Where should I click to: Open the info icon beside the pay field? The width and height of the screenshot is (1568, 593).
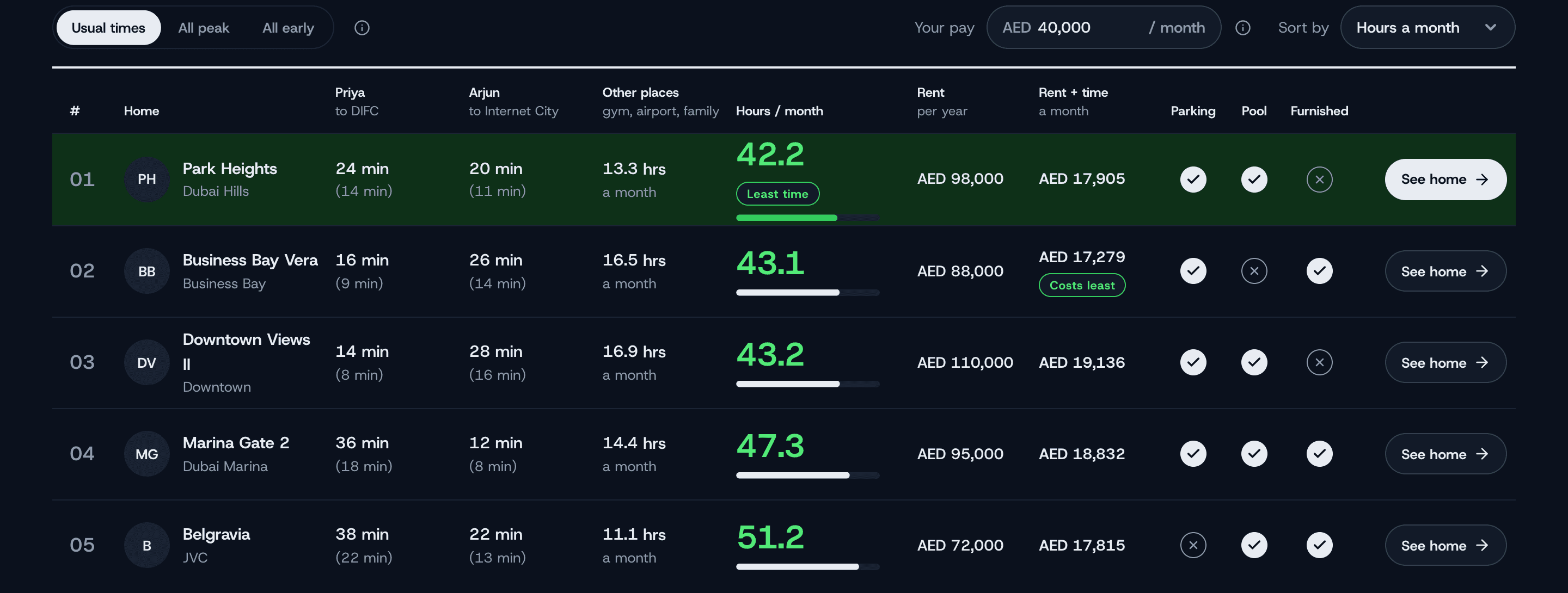[x=1243, y=28]
